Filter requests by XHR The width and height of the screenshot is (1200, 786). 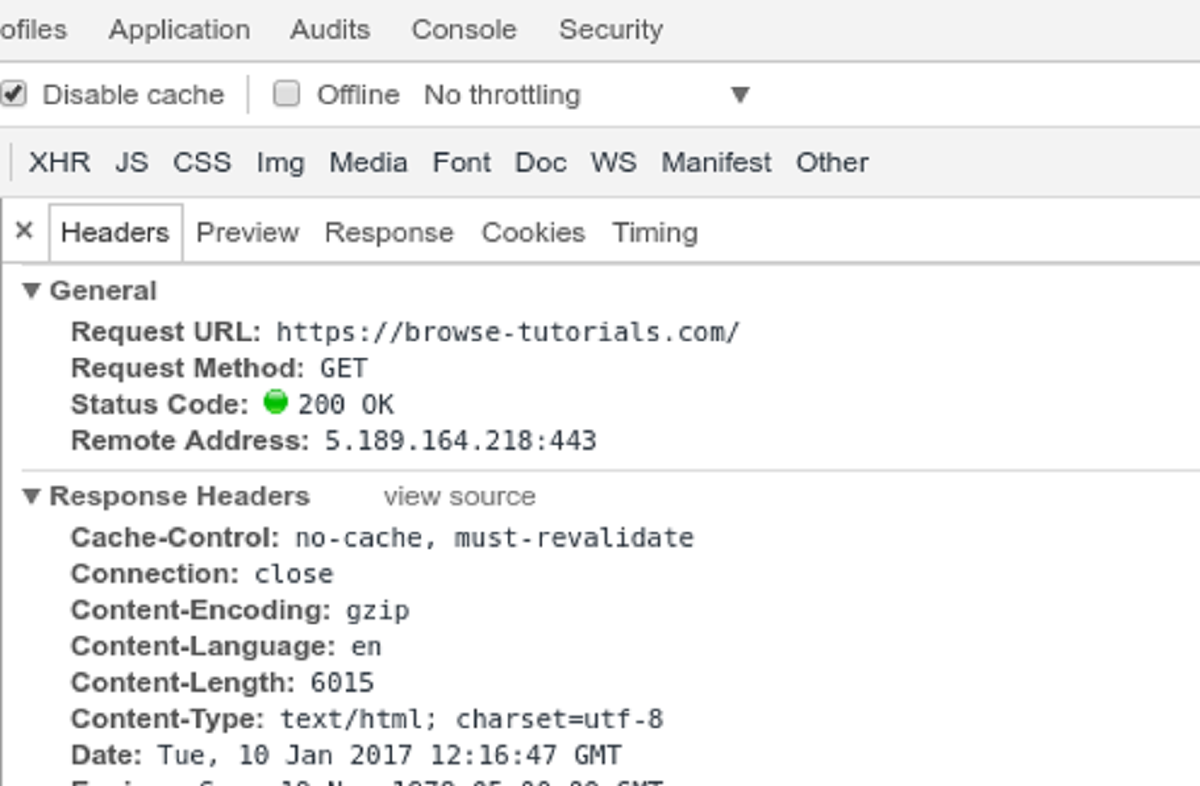pos(59,162)
